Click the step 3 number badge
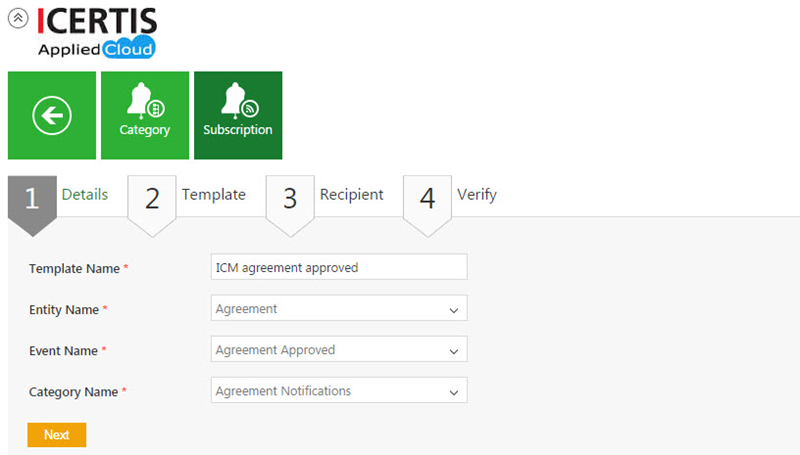The width and height of the screenshot is (800, 455). point(290,199)
